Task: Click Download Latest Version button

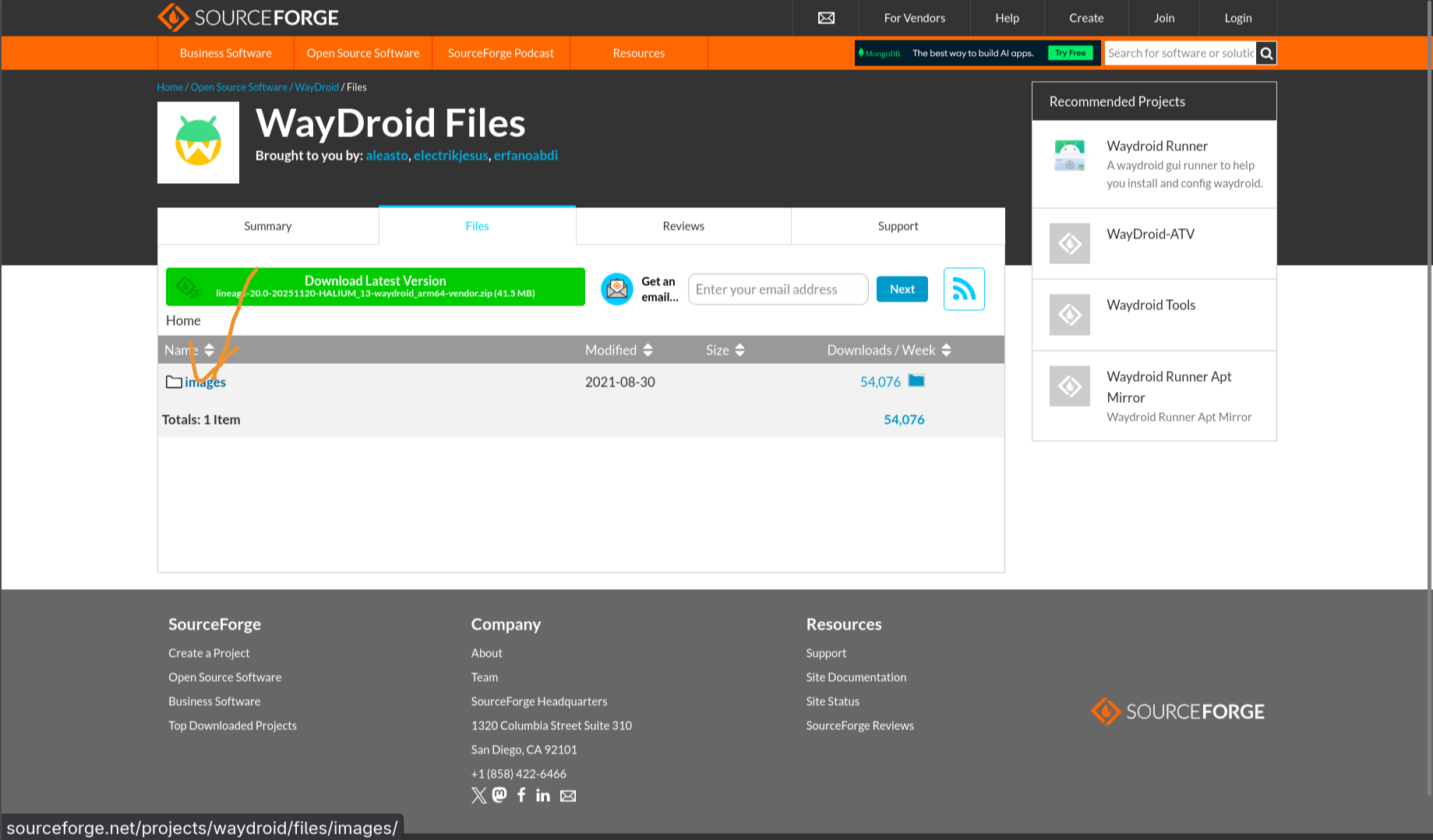Action: point(375,287)
